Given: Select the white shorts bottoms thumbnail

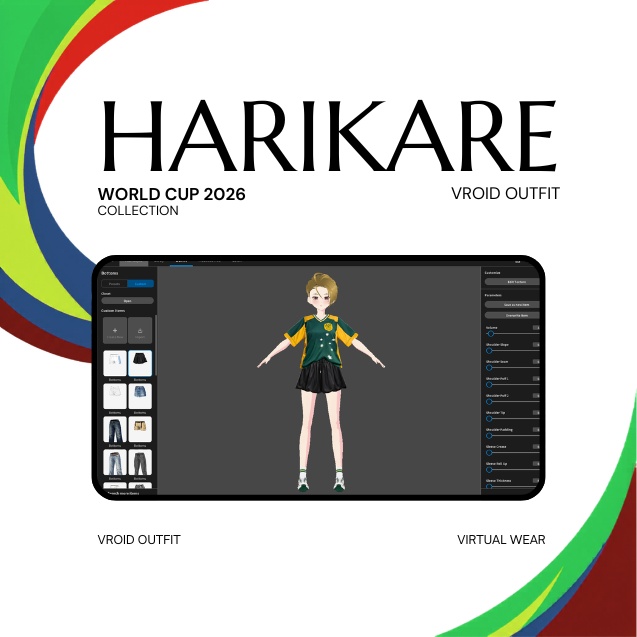Looking at the screenshot, I should (115, 396).
